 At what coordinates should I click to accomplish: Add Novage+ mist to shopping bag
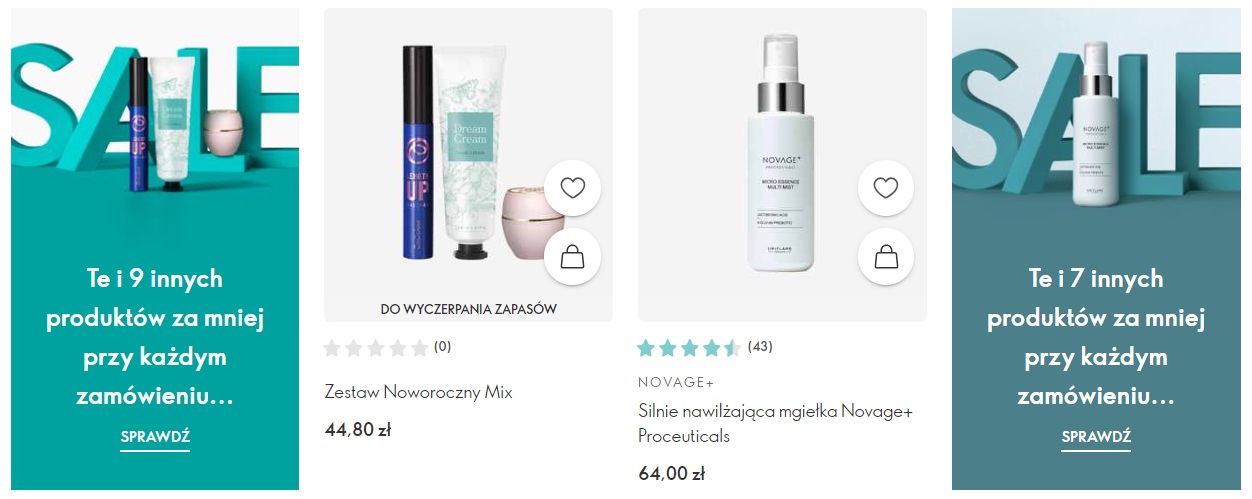coord(886,257)
